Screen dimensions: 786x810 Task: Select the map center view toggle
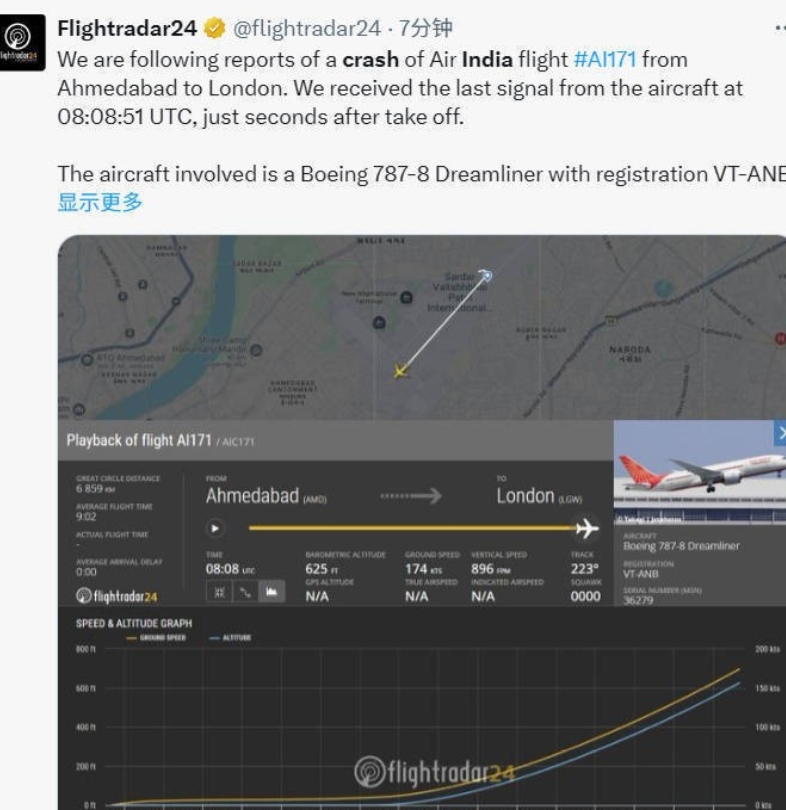(220, 593)
